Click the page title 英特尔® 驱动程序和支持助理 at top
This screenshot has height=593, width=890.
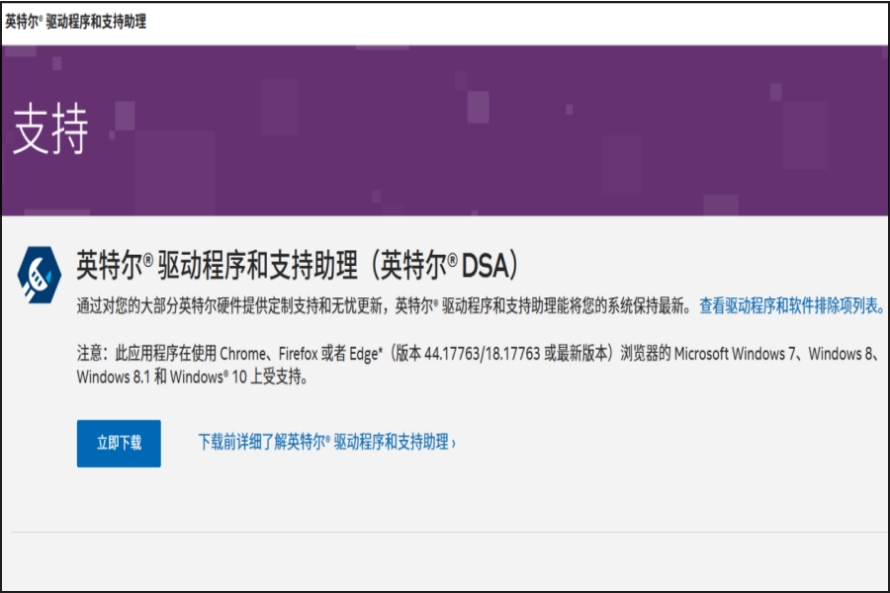tap(75, 22)
